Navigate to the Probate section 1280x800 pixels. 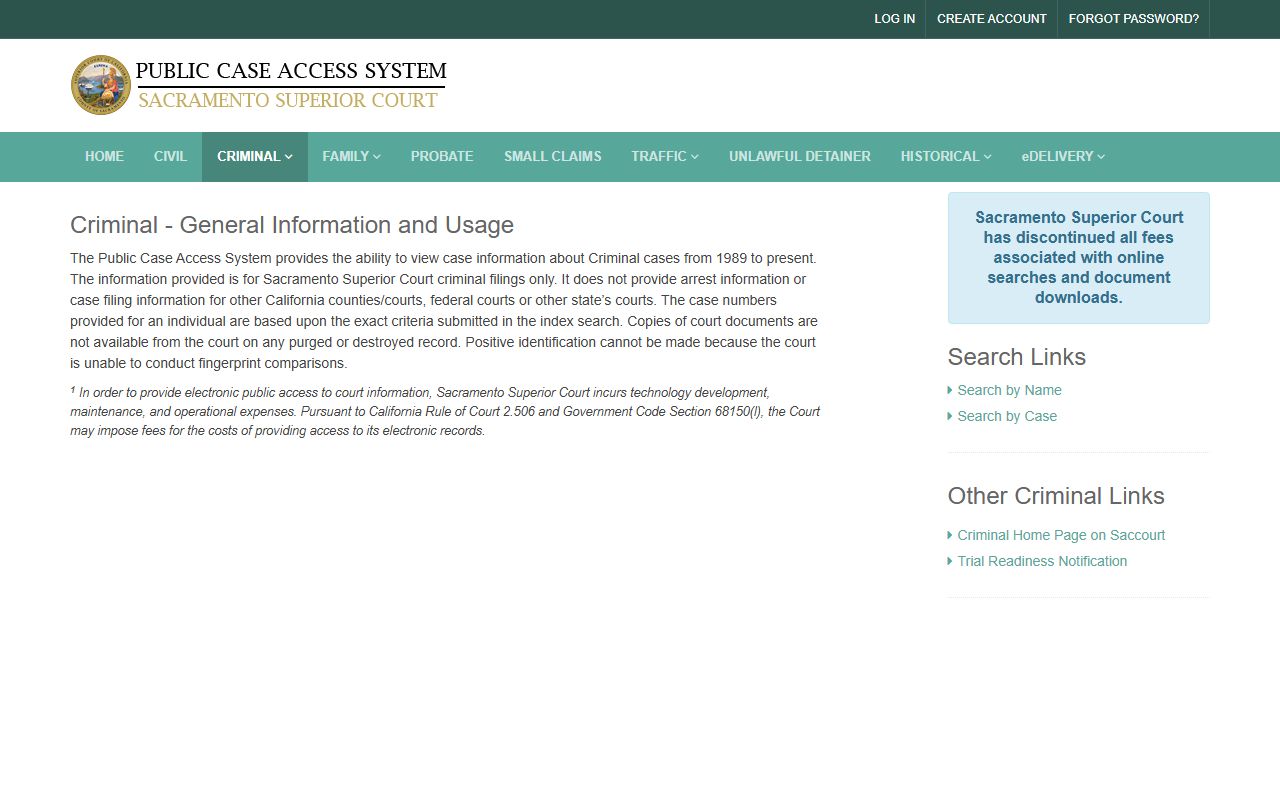click(442, 156)
